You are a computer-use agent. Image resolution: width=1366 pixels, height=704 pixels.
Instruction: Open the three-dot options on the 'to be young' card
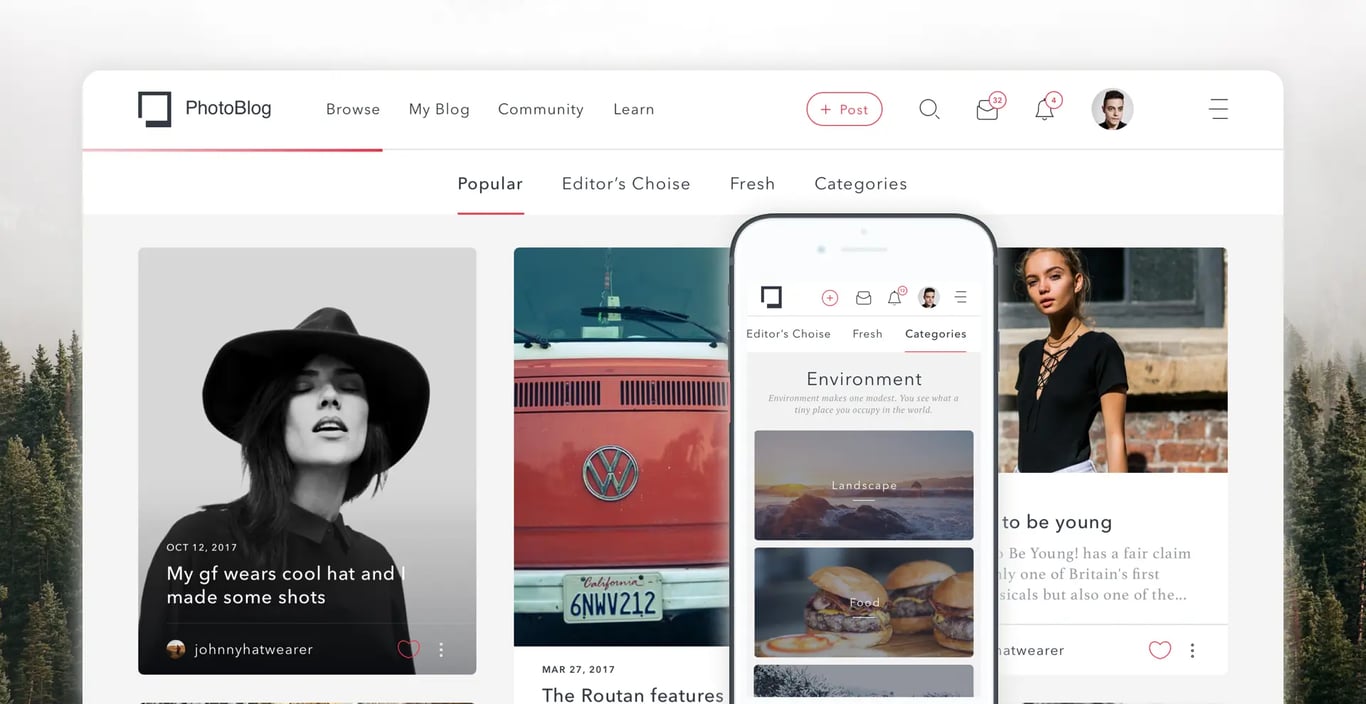pos(1192,649)
